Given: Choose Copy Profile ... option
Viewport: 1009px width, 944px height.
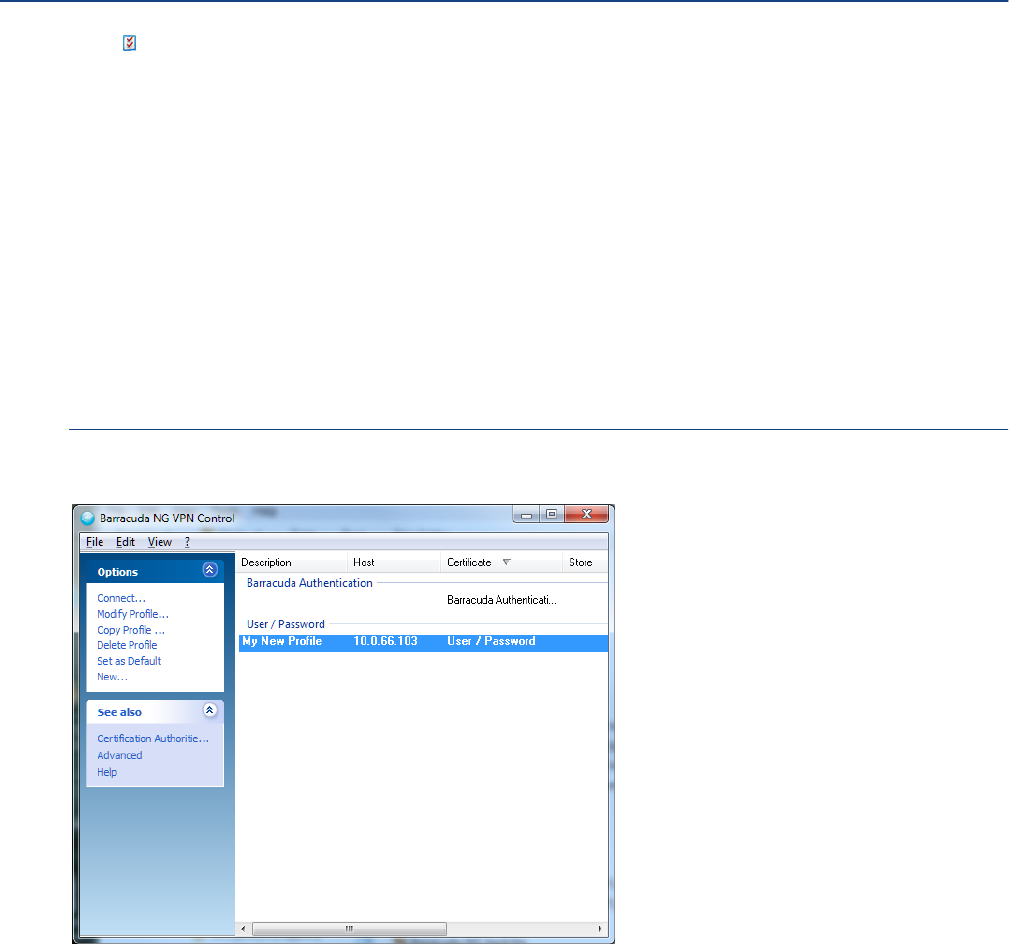Looking at the screenshot, I should (131, 630).
